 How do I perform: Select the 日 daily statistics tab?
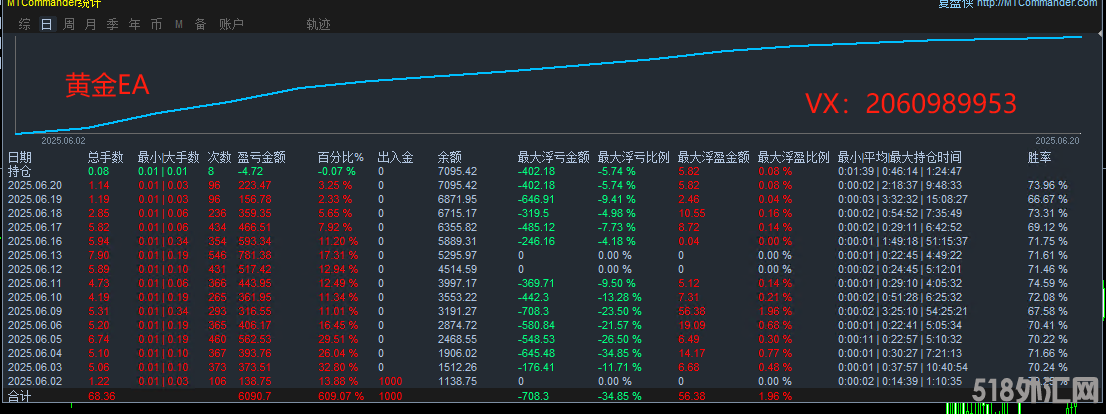click(47, 25)
